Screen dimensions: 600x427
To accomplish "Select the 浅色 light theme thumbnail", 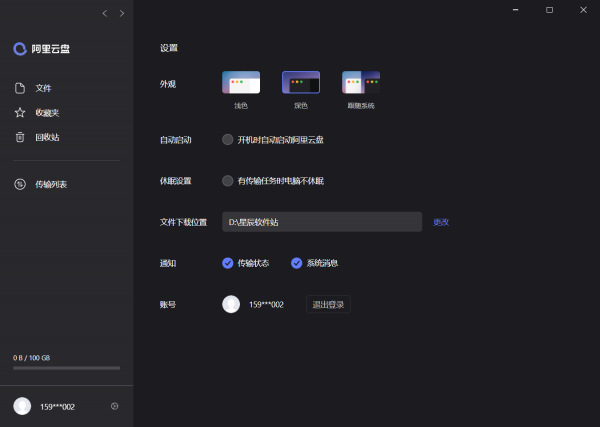I will click(x=241, y=82).
